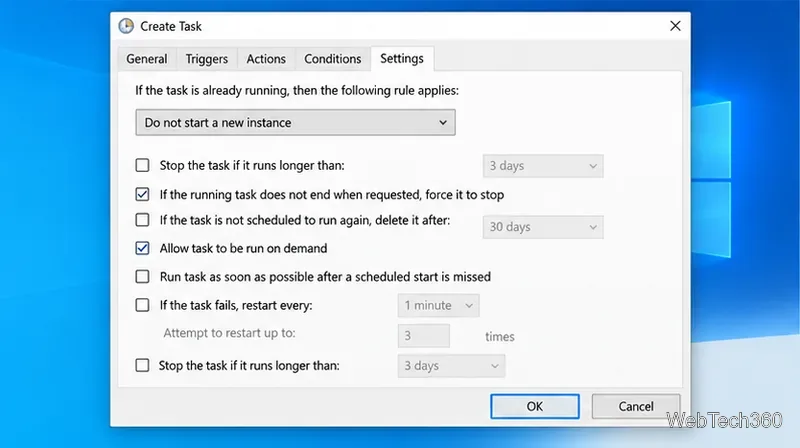Enable 'If the task fails, restart every' checkbox
This screenshot has height=448, width=800.
142,305
